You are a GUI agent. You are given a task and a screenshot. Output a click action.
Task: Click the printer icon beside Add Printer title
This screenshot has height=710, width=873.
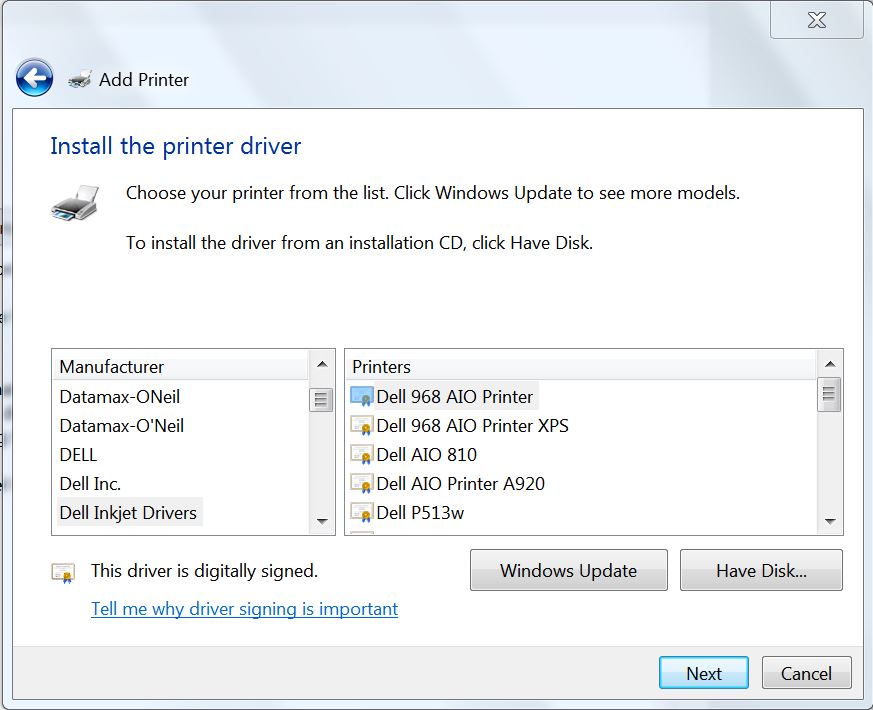pyautogui.click(x=80, y=80)
